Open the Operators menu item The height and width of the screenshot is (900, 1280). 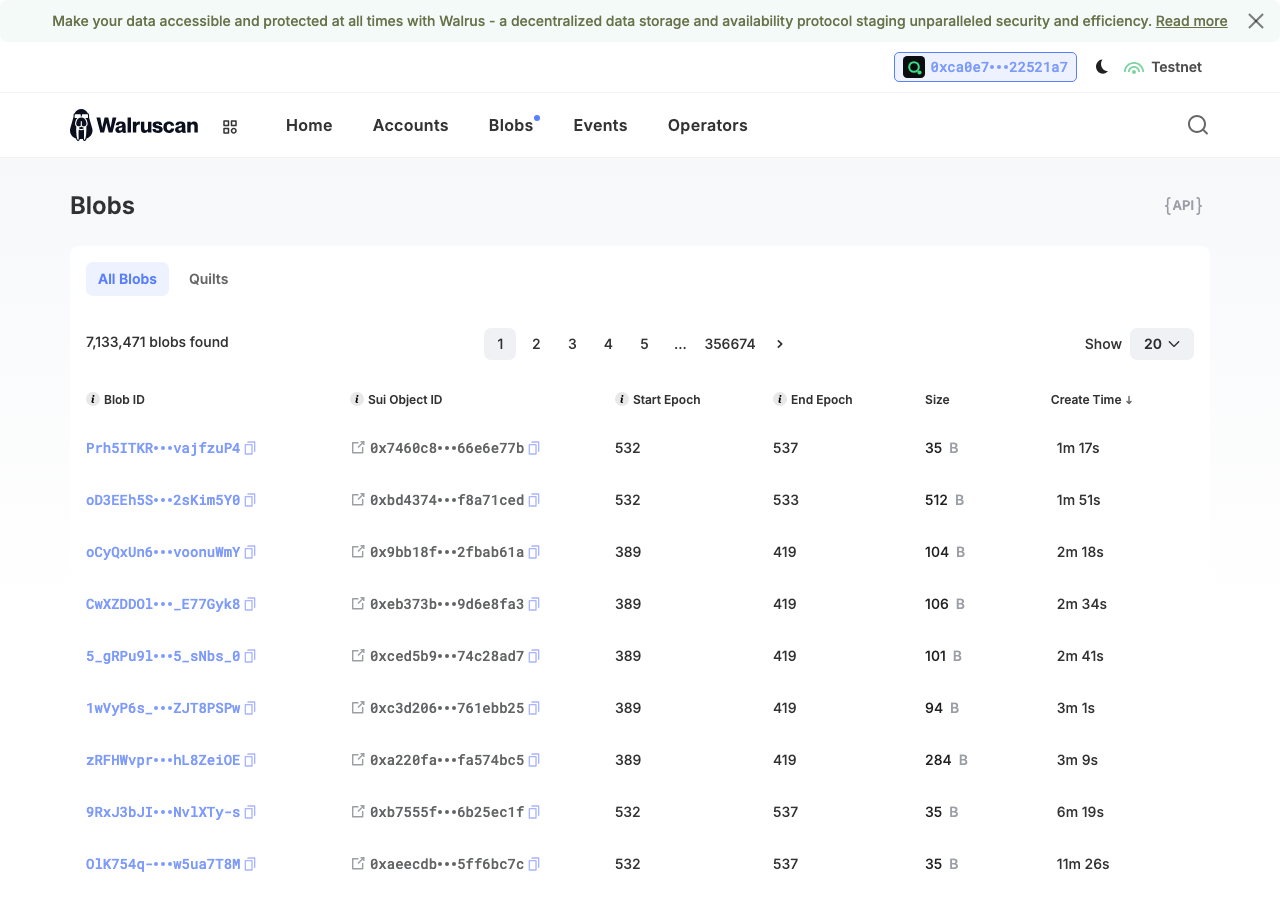pos(708,125)
